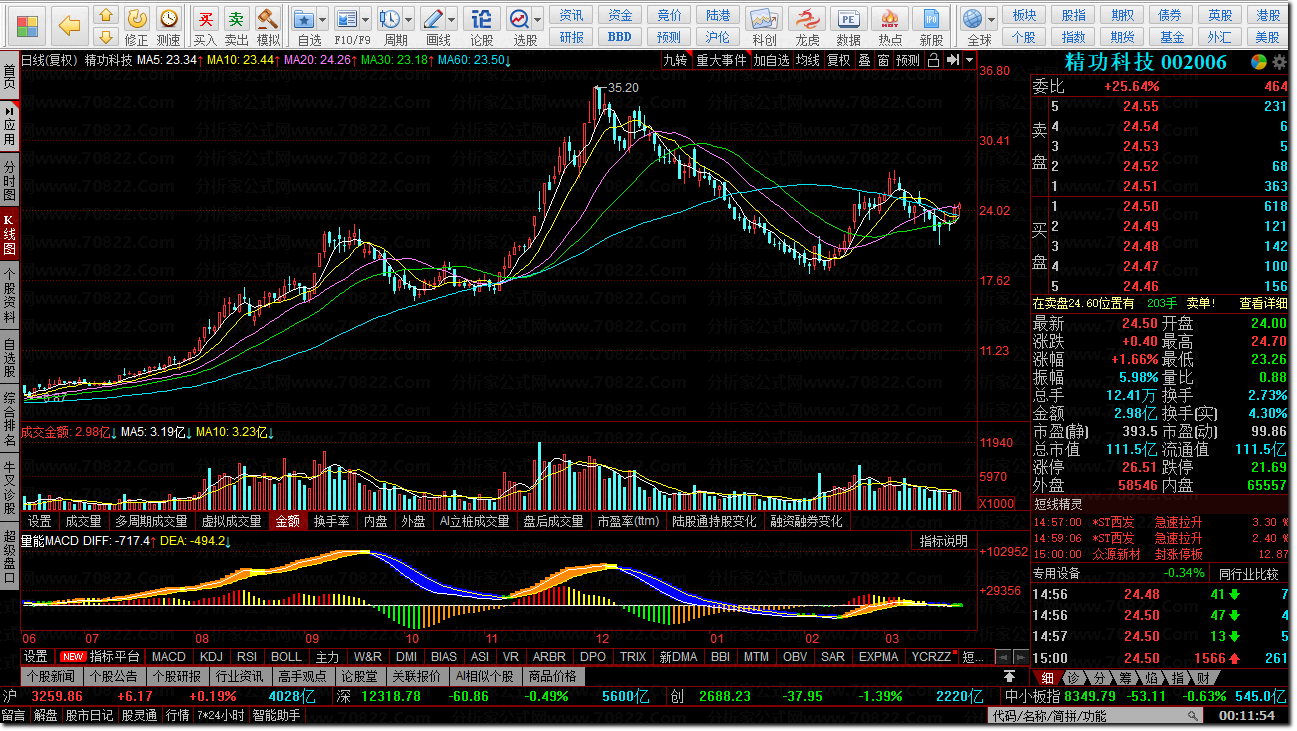This screenshot has width=1297, height=731.
Task: Click the colorful main menu icon
Action: 28,26
